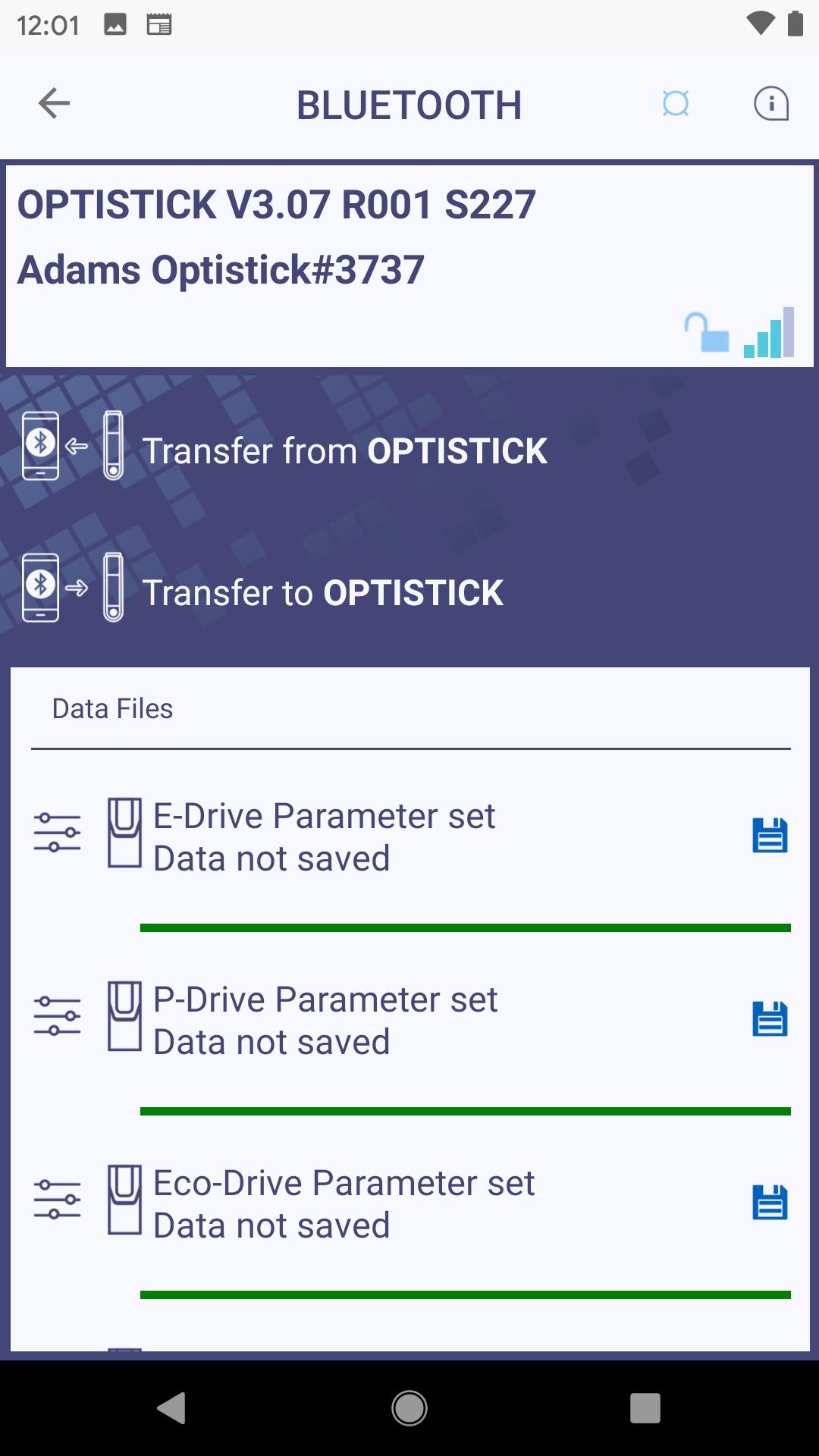Screen dimensions: 819x1456
Task: Save the Eco-Drive Parameter set
Action: click(x=770, y=1203)
